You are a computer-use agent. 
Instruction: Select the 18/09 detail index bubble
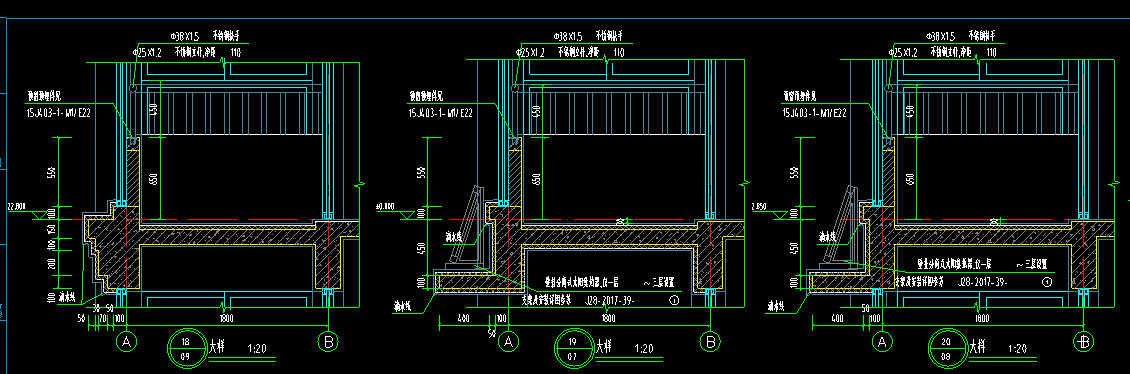pyautogui.click(x=186, y=348)
